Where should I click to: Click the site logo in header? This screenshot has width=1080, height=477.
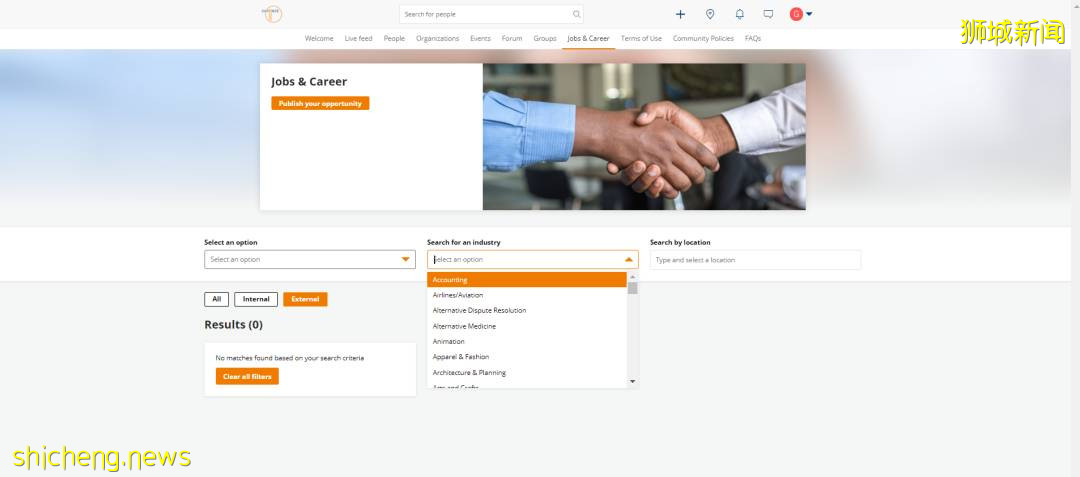click(x=272, y=14)
